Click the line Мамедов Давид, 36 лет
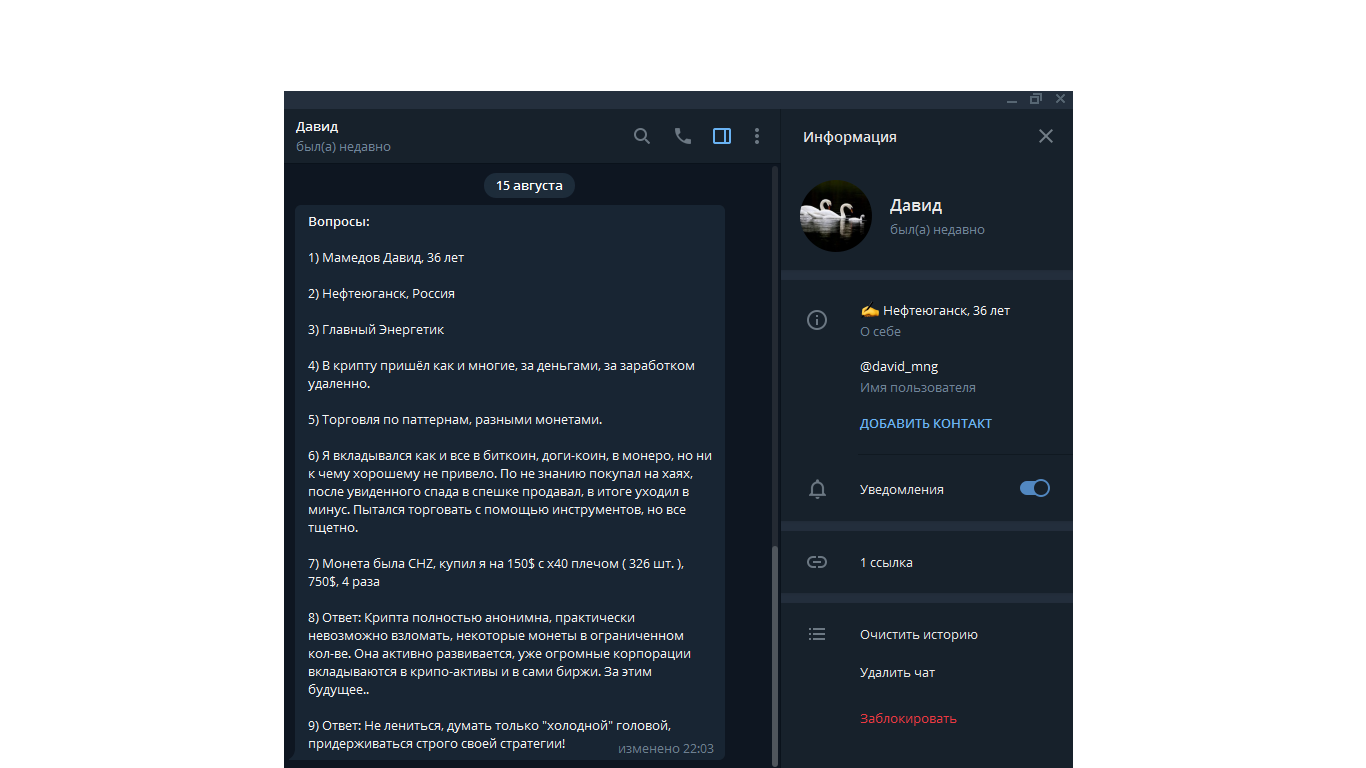The width and height of the screenshot is (1366, 768). tap(386, 257)
